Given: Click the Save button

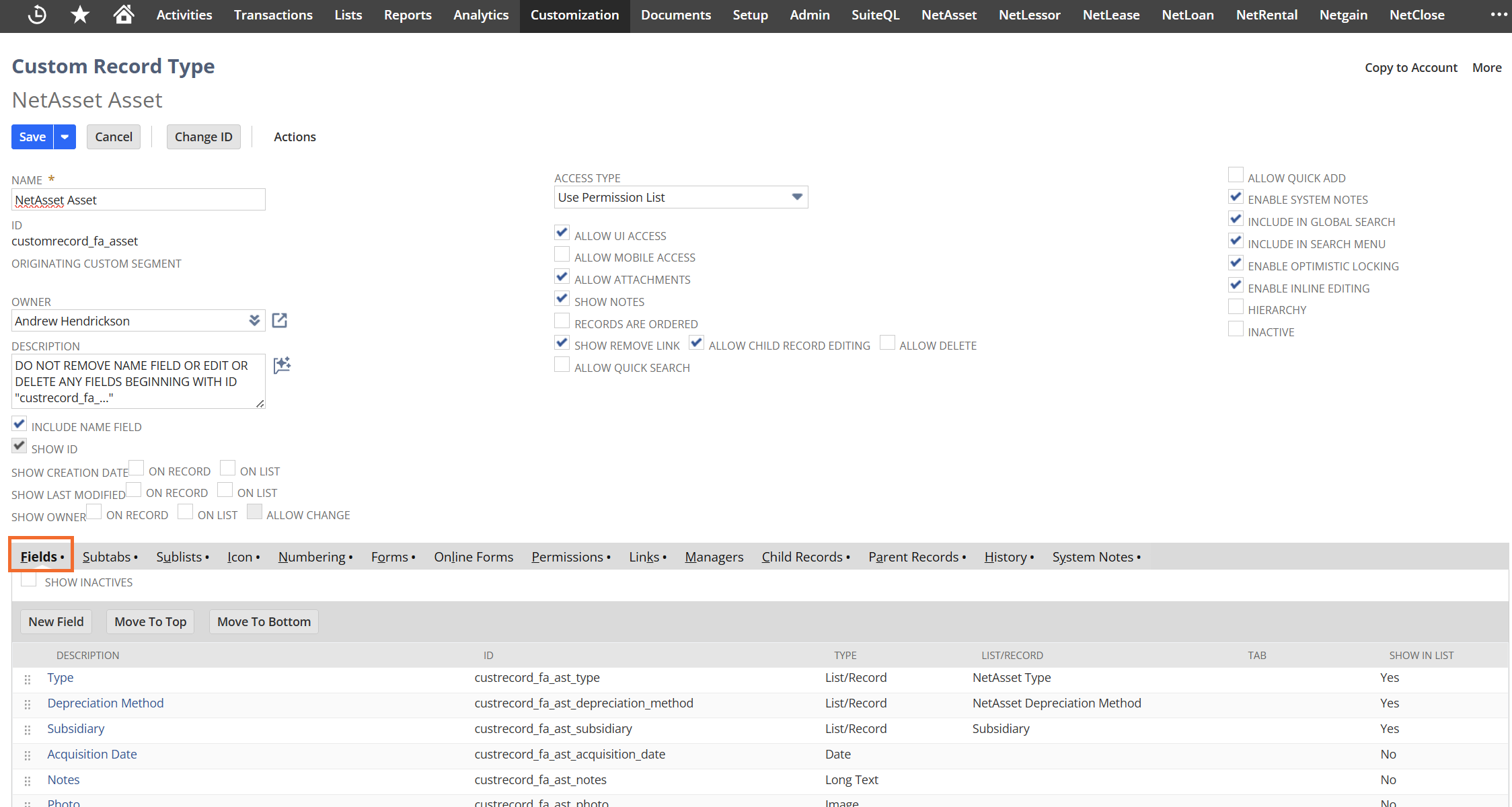Looking at the screenshot, I should 32,137.
